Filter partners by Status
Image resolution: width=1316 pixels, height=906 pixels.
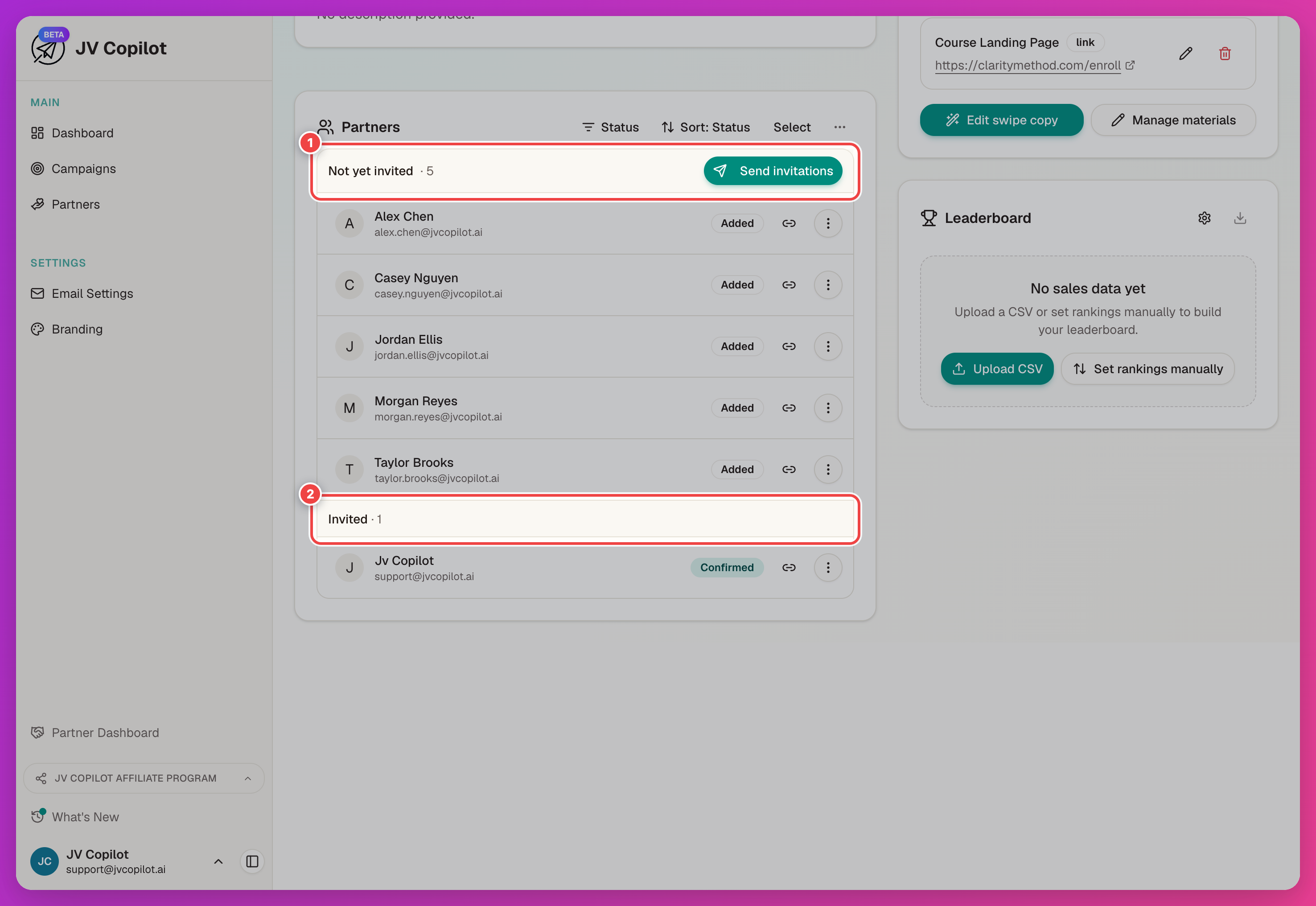pyautogui.click(x=611, y=127)
